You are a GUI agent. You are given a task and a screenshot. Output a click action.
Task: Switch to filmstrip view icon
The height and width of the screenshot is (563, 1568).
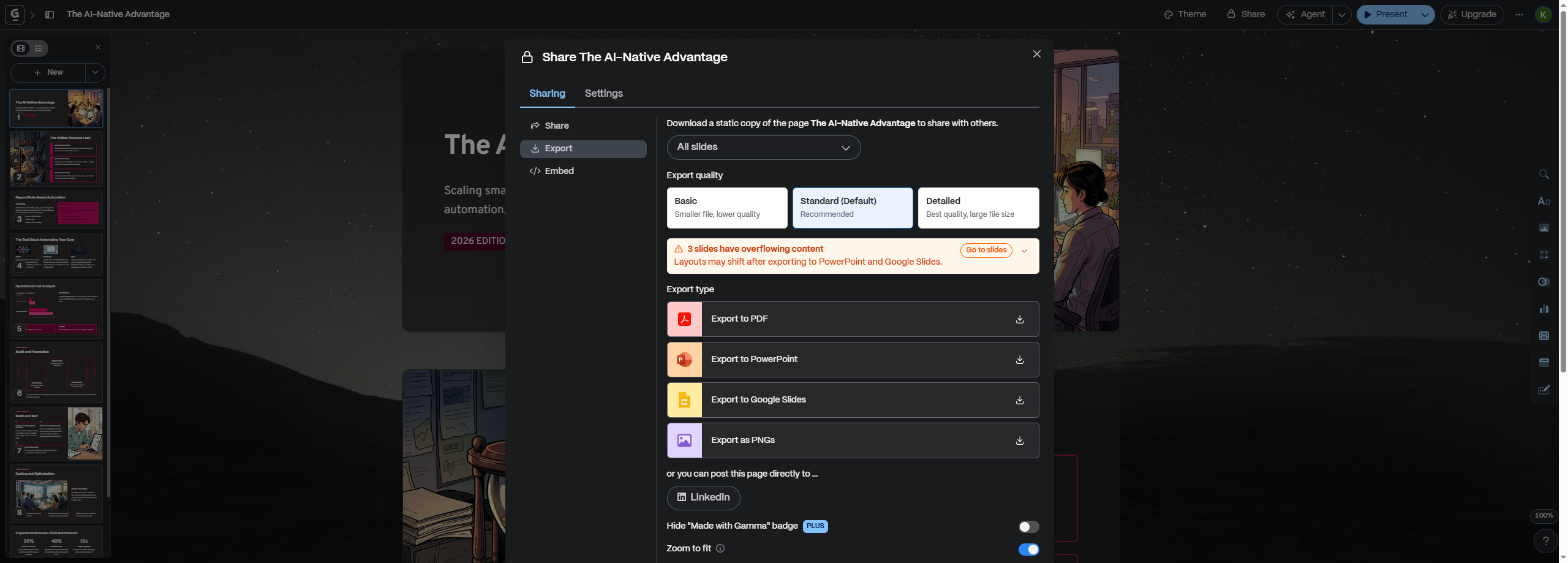click(x=21, y=48)
